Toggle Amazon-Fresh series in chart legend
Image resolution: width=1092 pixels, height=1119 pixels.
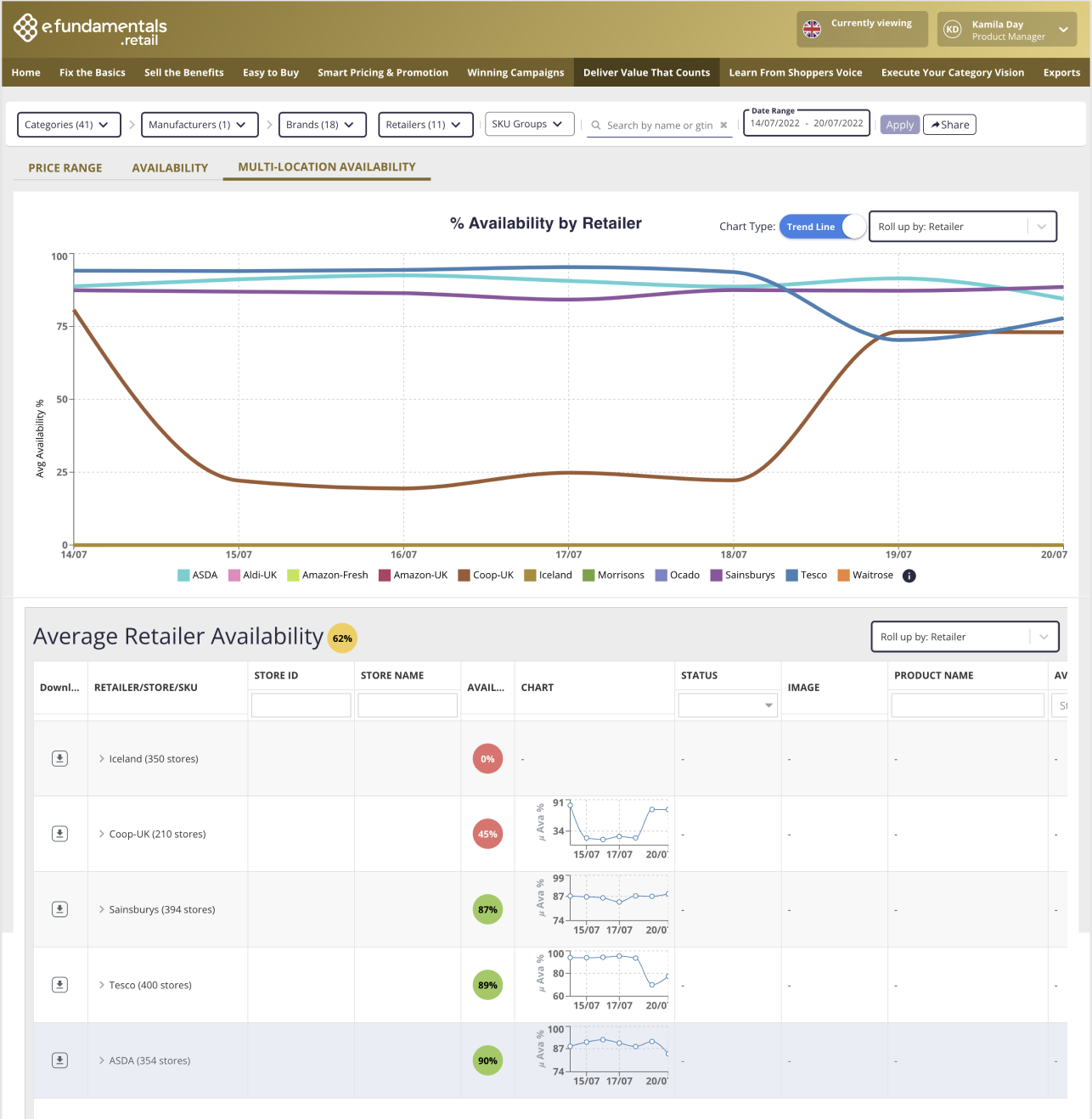pyautogui.click(x=328, y=576)
